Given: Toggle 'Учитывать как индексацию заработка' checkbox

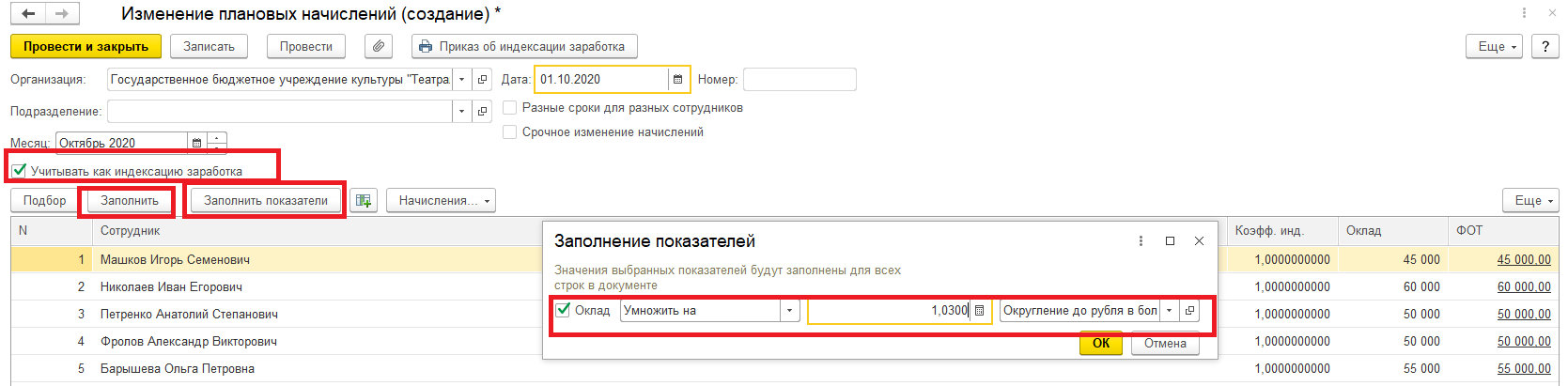Looking at the screenshot, I should 19,171.
